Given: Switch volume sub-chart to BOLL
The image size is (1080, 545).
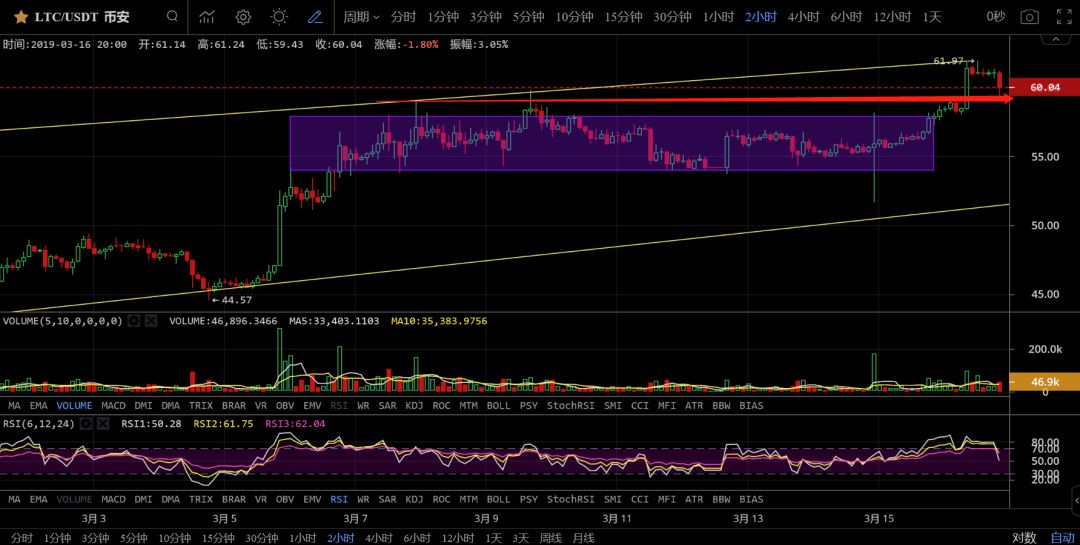Looking at the screenshot, I should click(498, 406).
